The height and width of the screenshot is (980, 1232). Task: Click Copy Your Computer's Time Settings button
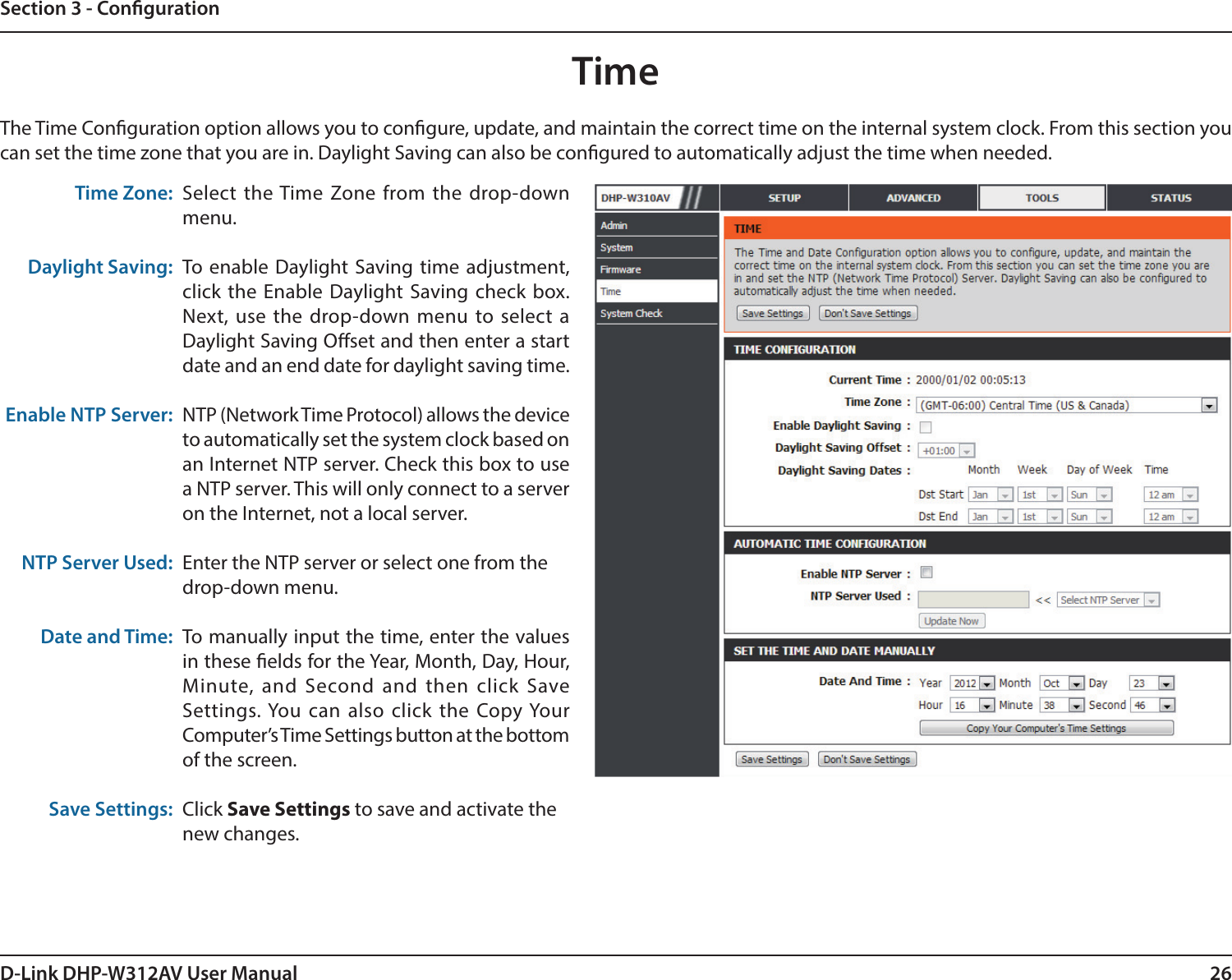point(1046,729)
